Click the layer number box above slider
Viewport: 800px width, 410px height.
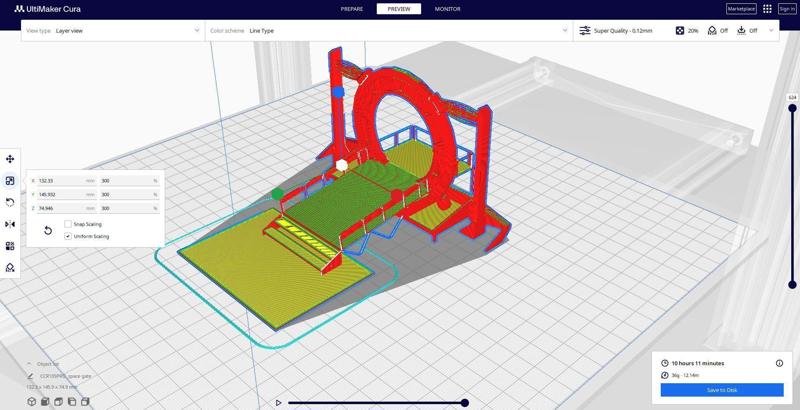coord(792,97)
